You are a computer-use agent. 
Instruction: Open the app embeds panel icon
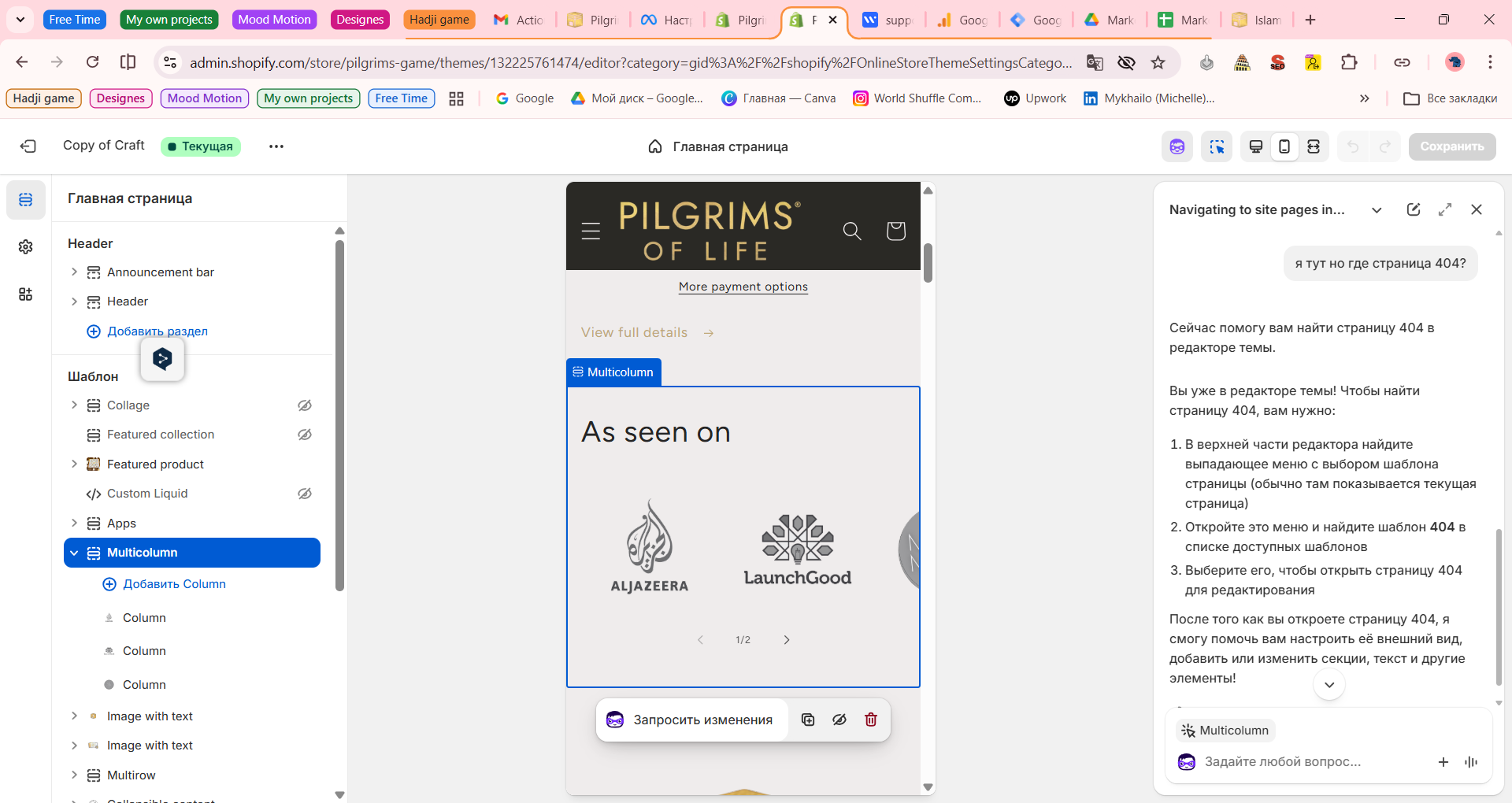25,294
